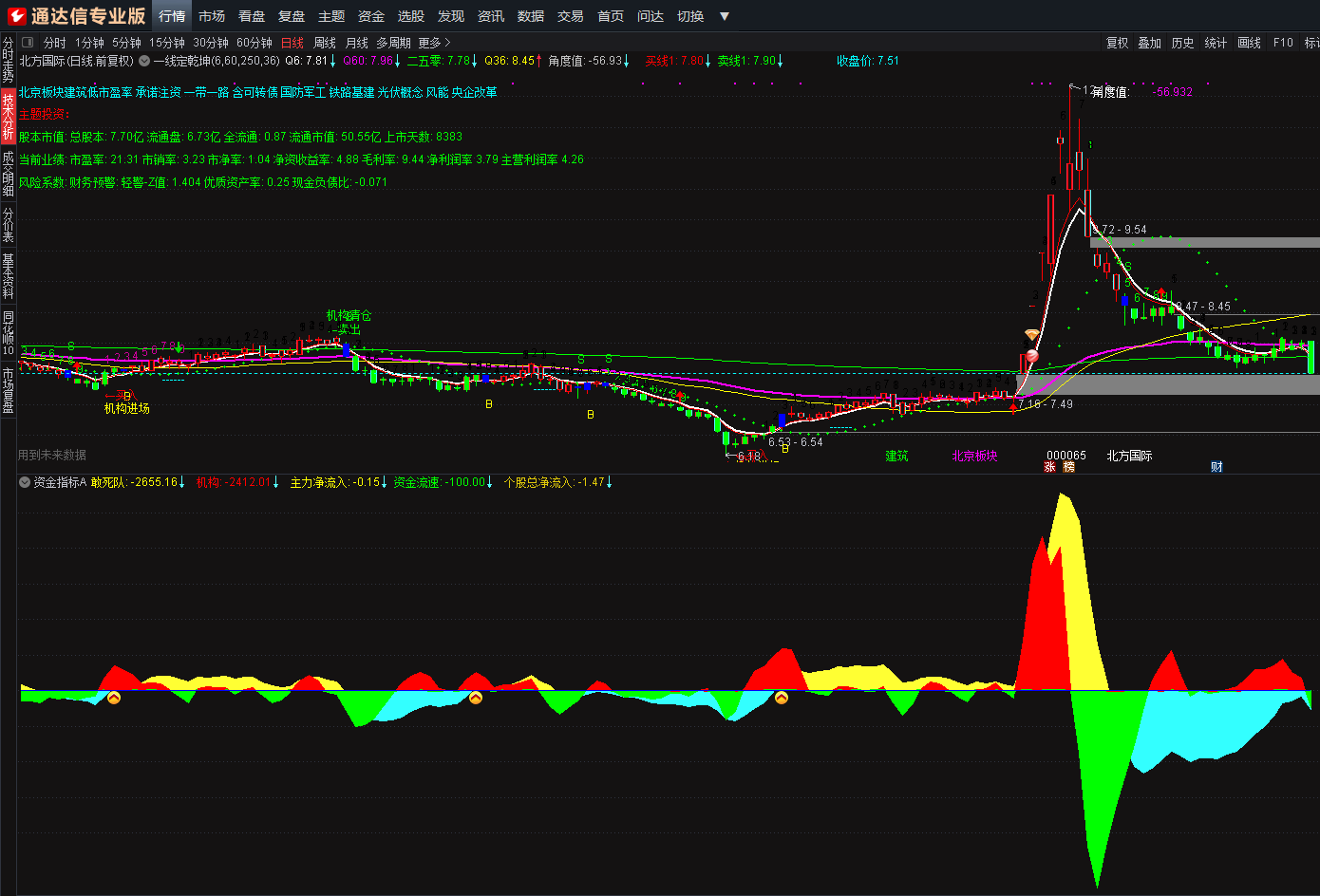Click second orange up-arrow marker in fund panel
Image resolution: width=1320 pixels, height=896 pixels.
click(476, 698)
